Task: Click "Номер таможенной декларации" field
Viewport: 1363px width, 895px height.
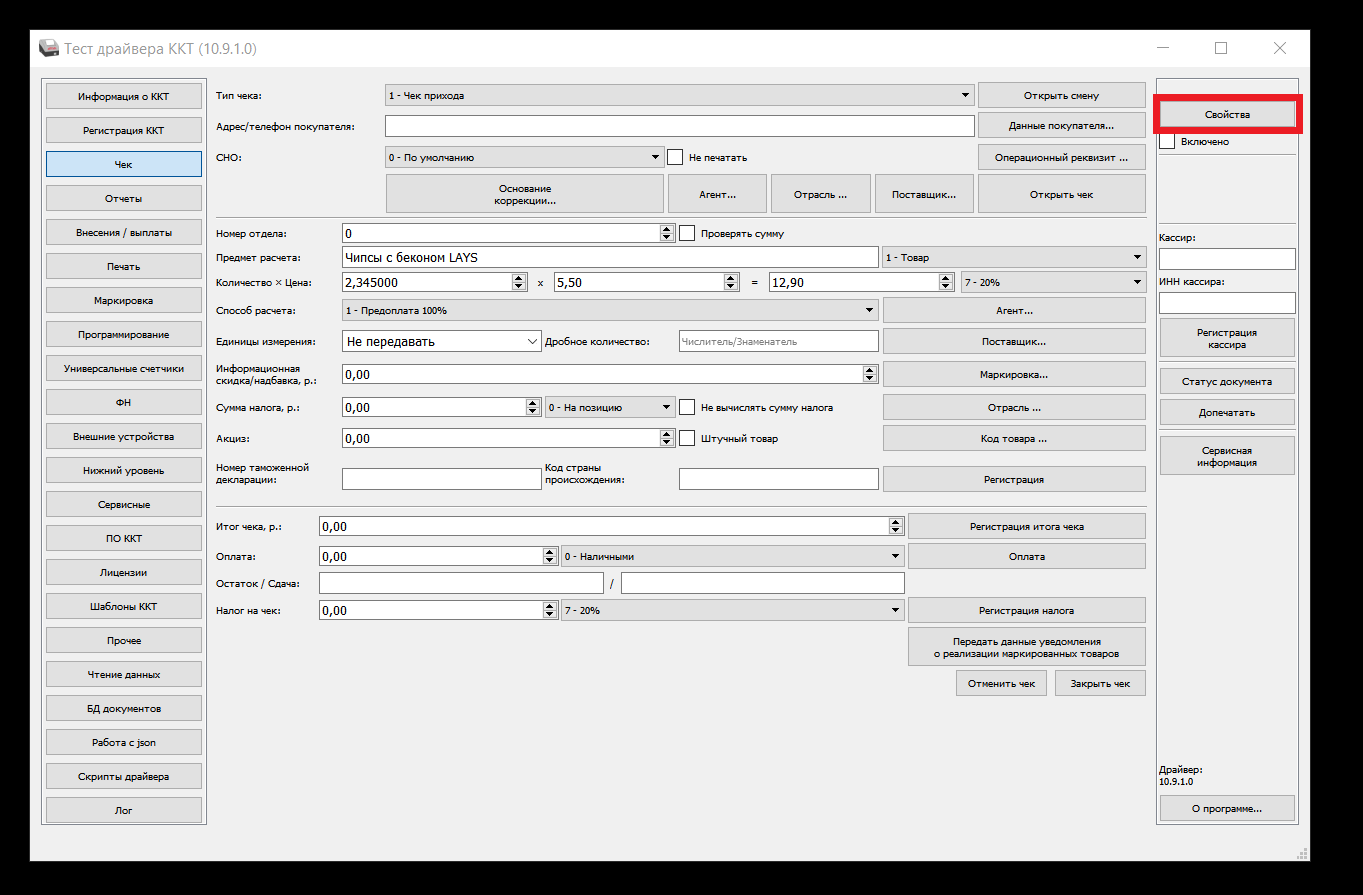Action: (441, 479)
